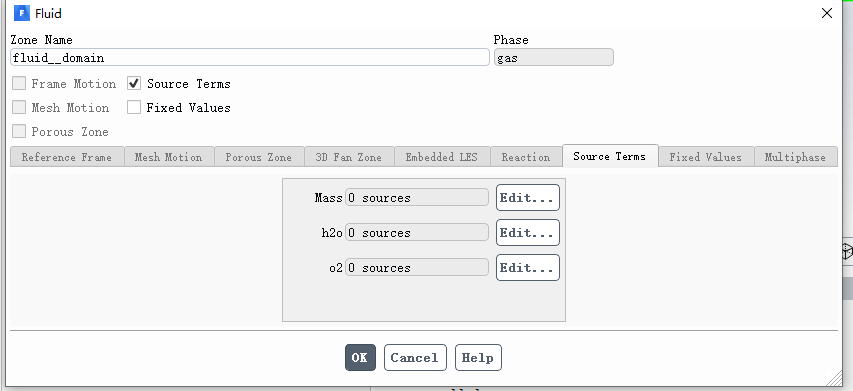
Task: Close the Fluid dialog window
Action: (826, 13)
